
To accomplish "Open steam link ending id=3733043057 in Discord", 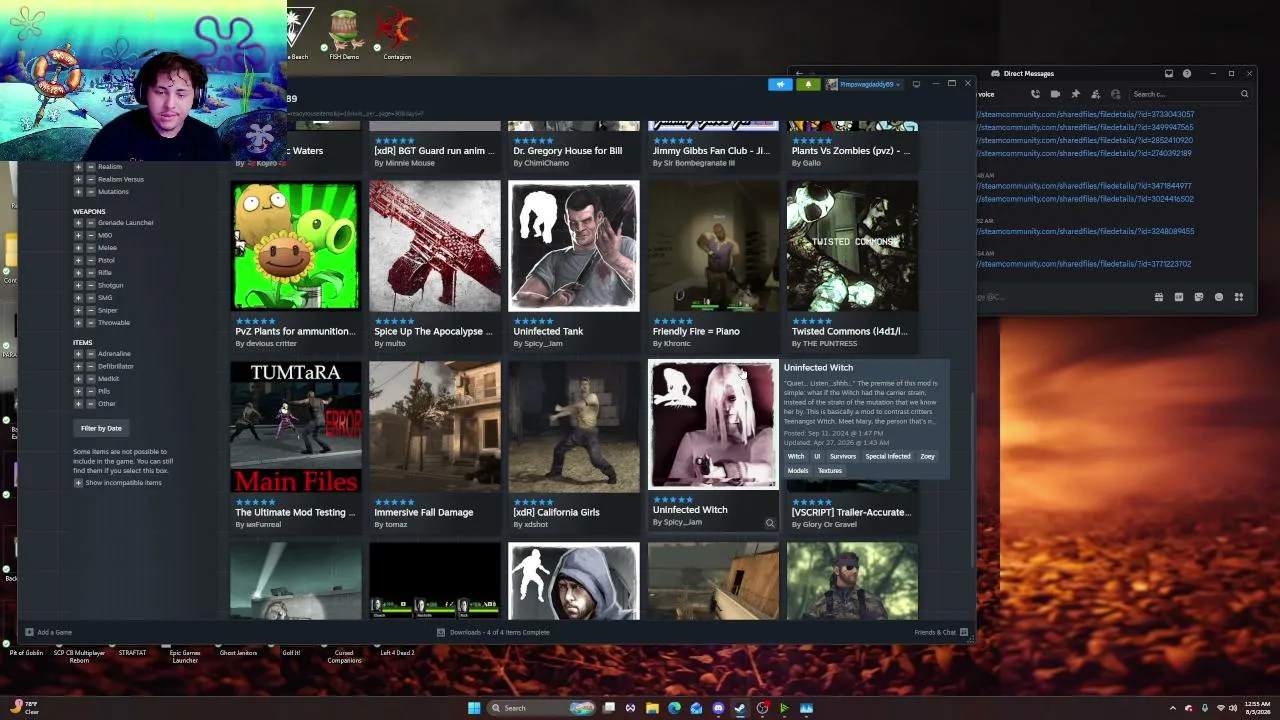I will click(x=1085, y=114).
